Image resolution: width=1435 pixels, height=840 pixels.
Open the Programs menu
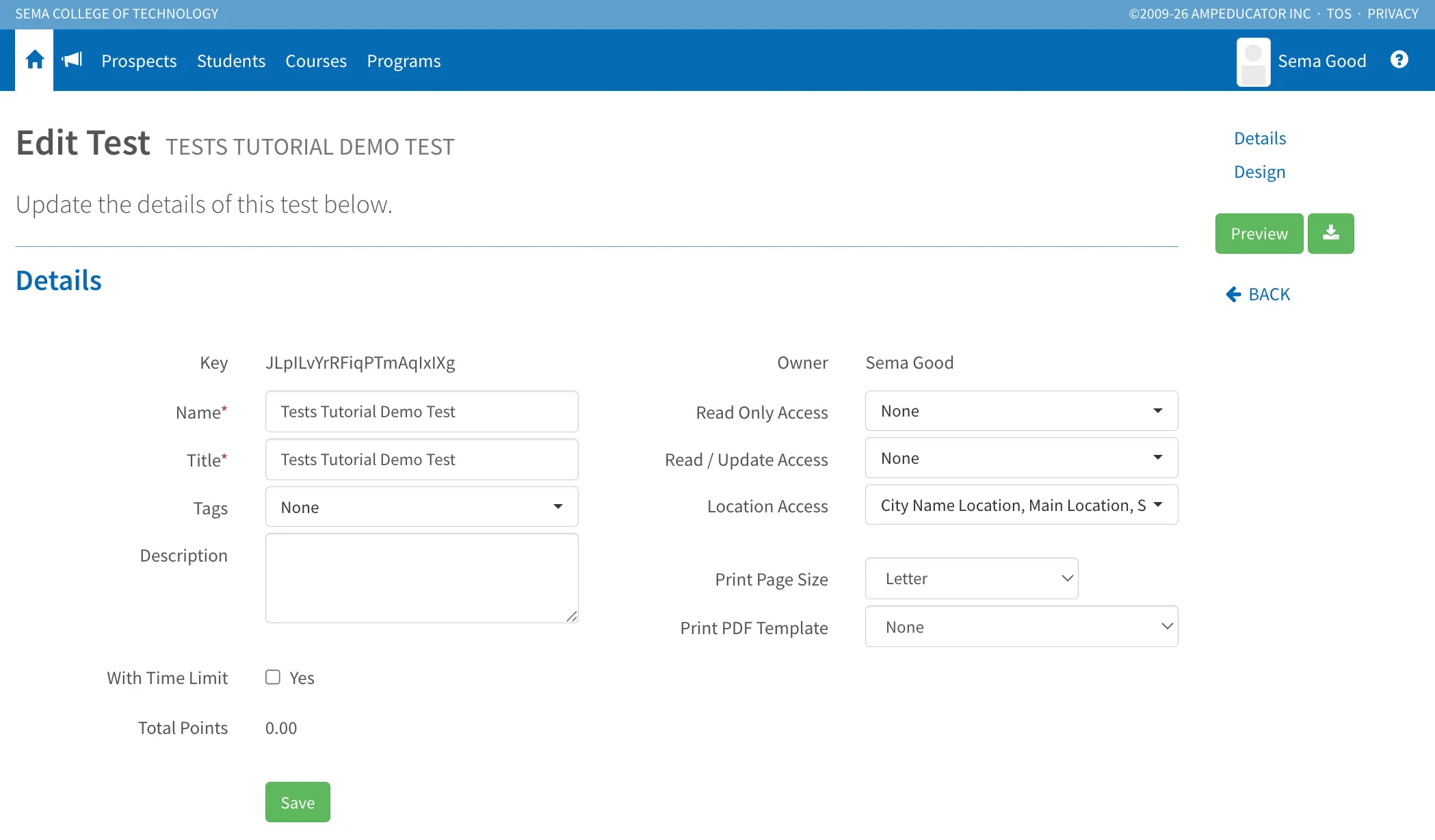point(404,61)
